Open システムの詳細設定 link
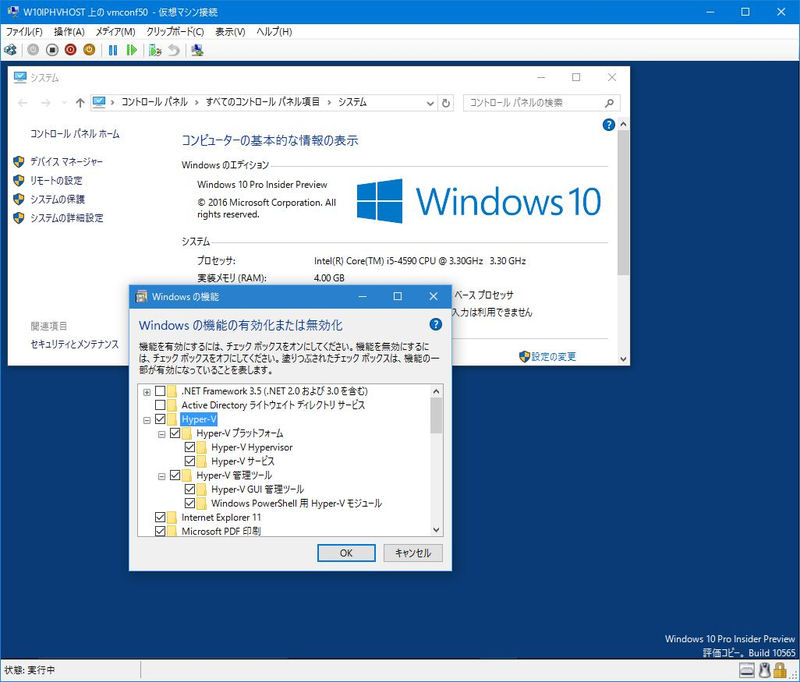This screenshot has width=800, height=682. click(67, 218)
